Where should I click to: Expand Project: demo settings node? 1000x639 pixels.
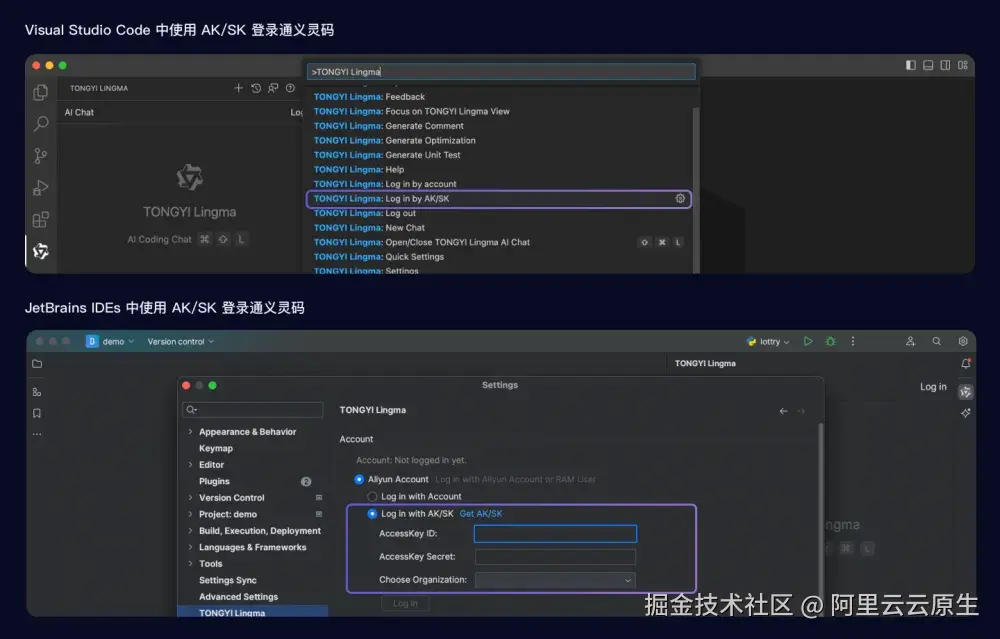pyautogui.click(x=190, y=514)
